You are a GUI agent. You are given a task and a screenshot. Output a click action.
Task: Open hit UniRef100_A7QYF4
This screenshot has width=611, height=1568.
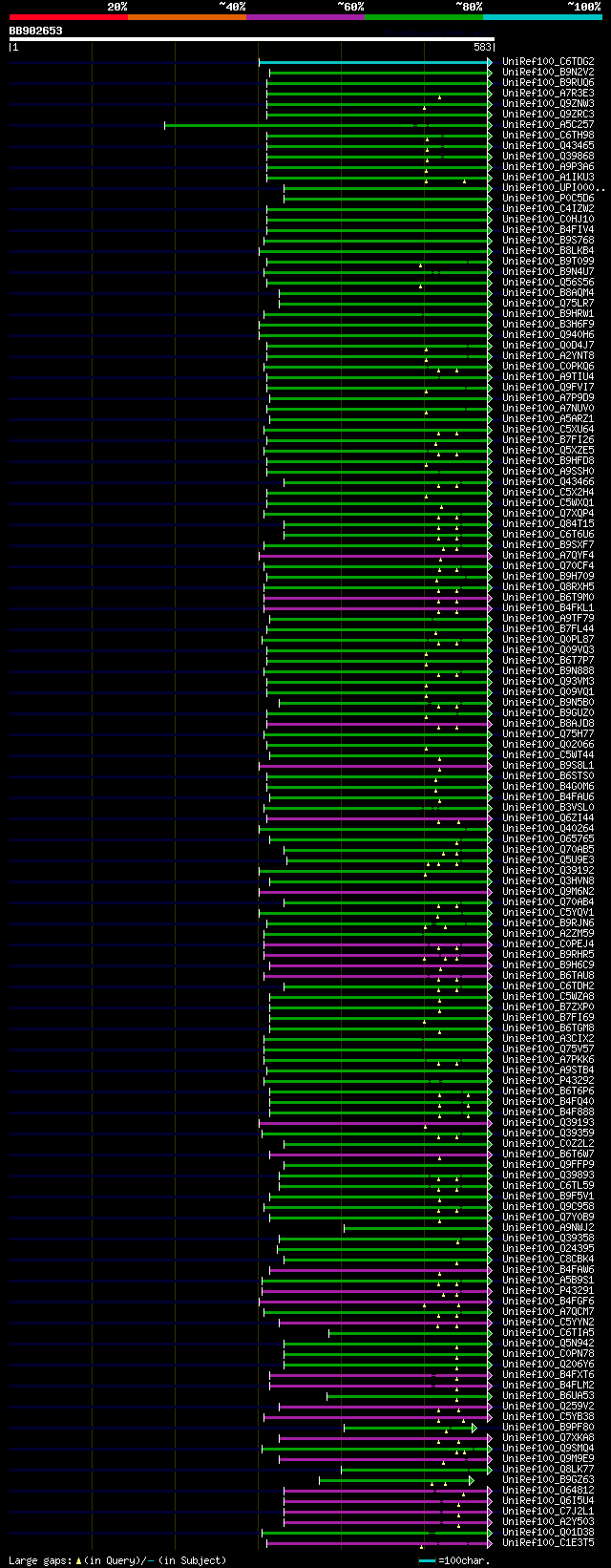548,555
